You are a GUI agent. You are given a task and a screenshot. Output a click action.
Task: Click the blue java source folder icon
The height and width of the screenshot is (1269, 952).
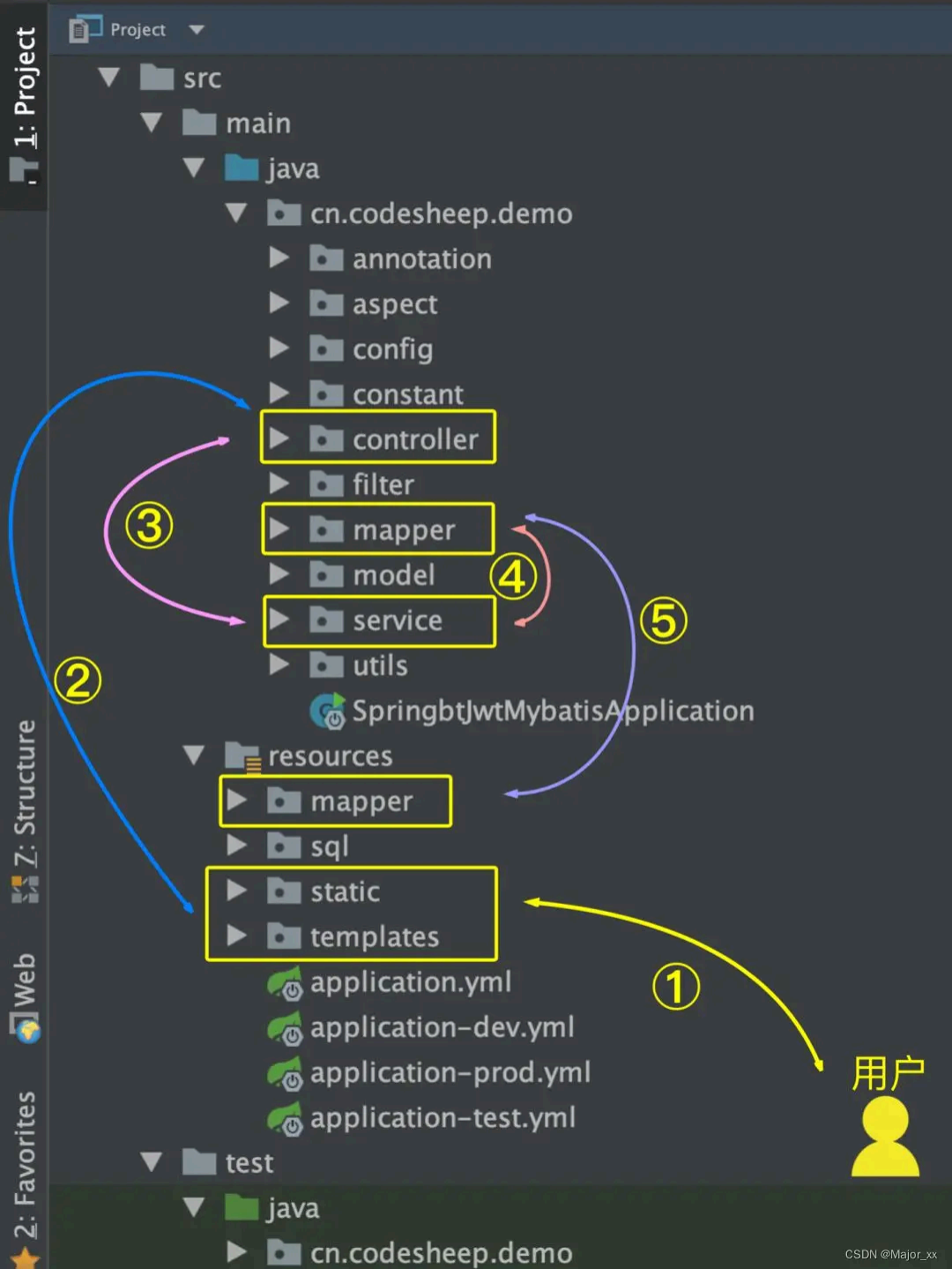pyautogui.click(x=242, y=168)
